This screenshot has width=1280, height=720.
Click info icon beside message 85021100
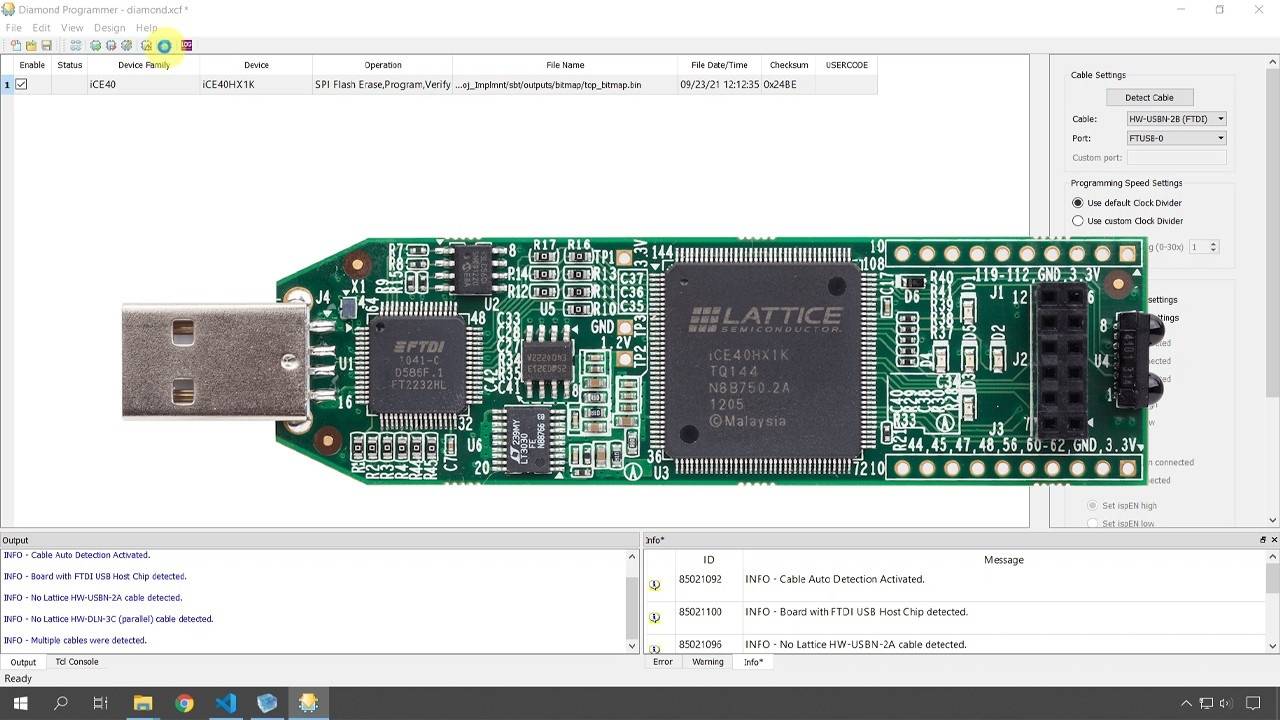tap(655, 617)
